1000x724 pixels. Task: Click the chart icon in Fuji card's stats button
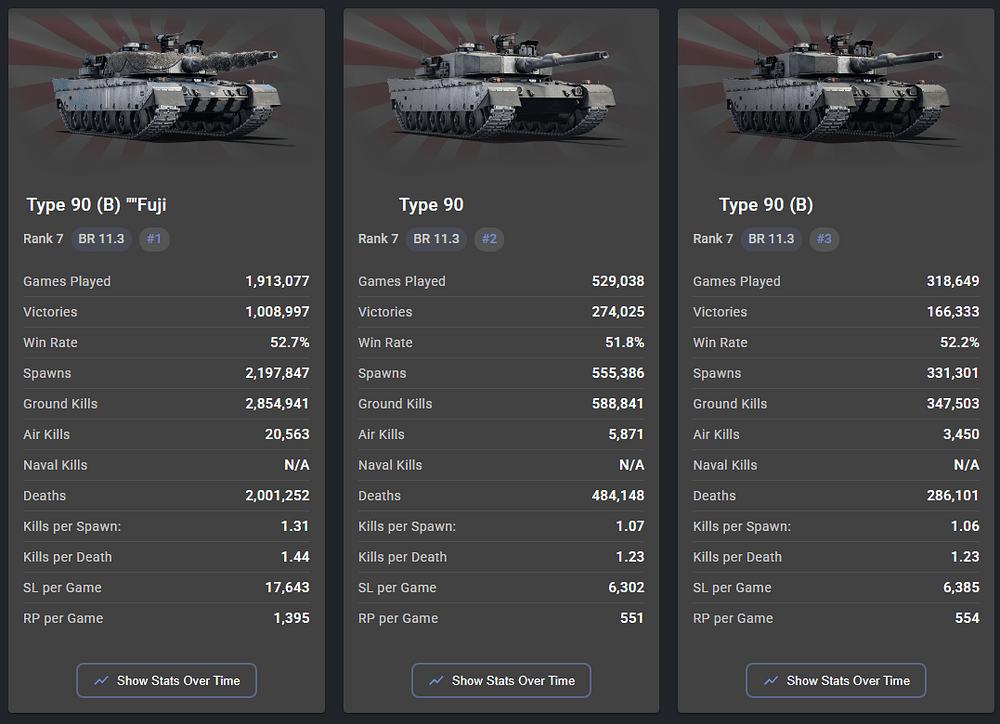click(101, 681)
